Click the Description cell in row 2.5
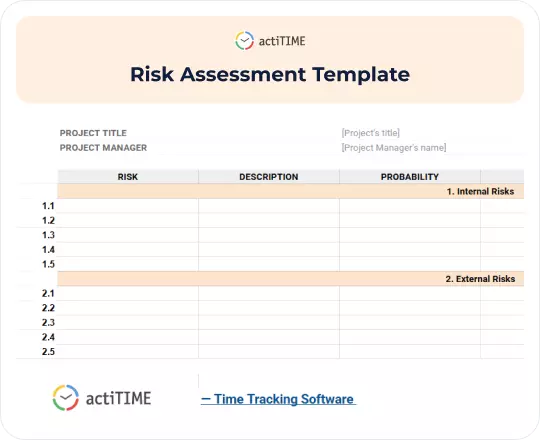The height and width of the screenshot is (440, 540). tap(269, 352)
